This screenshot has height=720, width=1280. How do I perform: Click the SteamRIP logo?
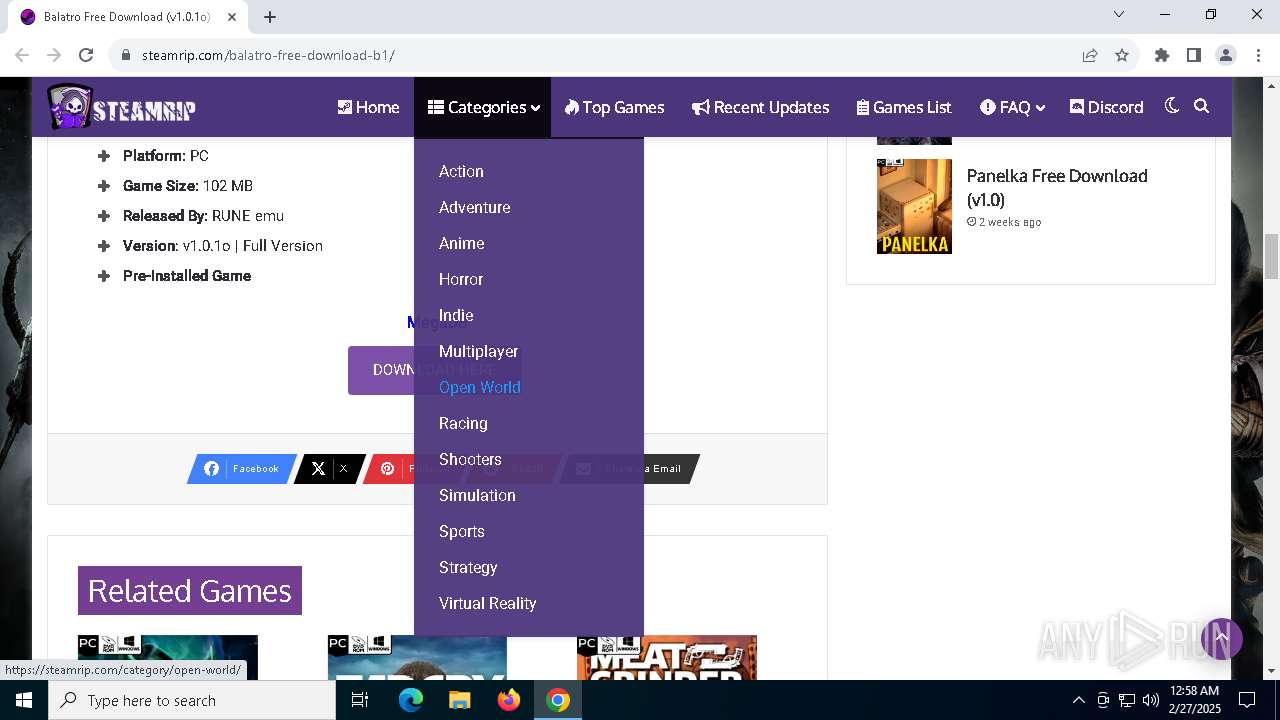(121, 107)
